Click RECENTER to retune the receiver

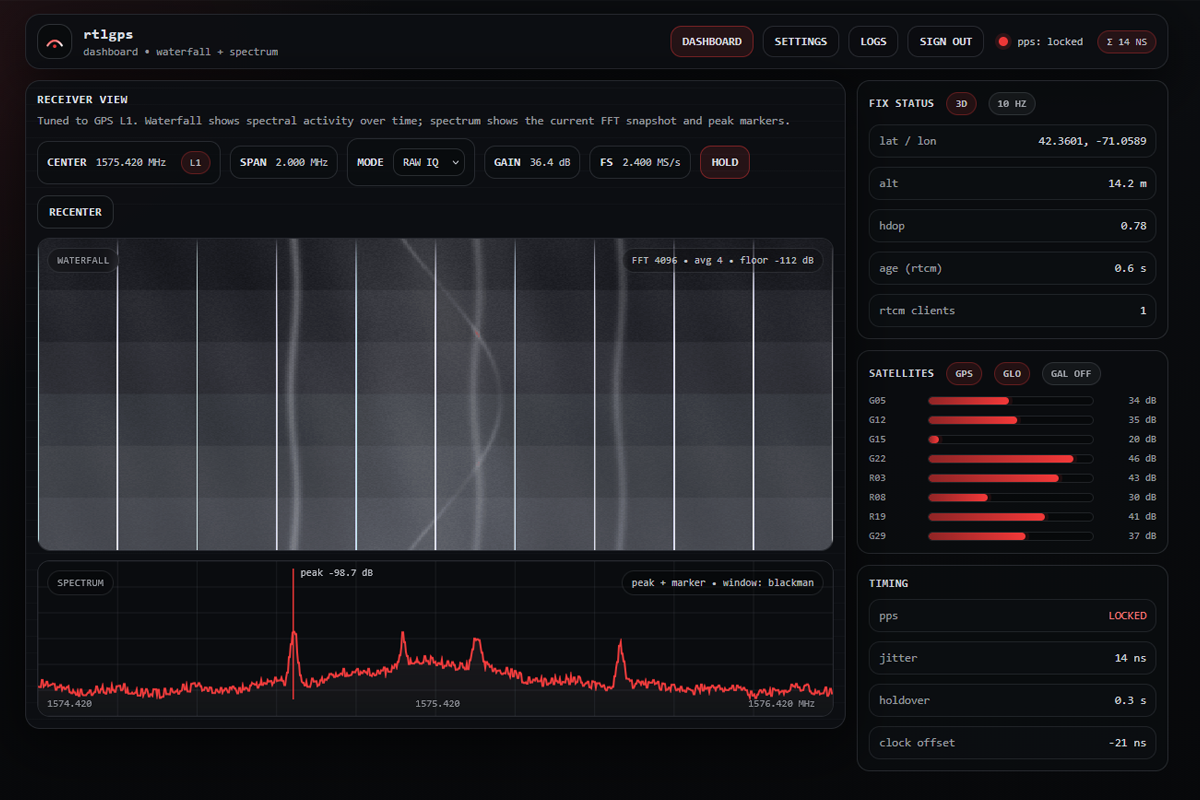(75, 211)
